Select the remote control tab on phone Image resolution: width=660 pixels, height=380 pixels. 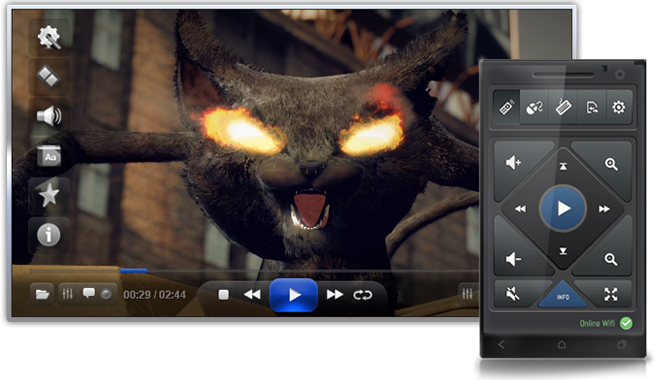507,107
